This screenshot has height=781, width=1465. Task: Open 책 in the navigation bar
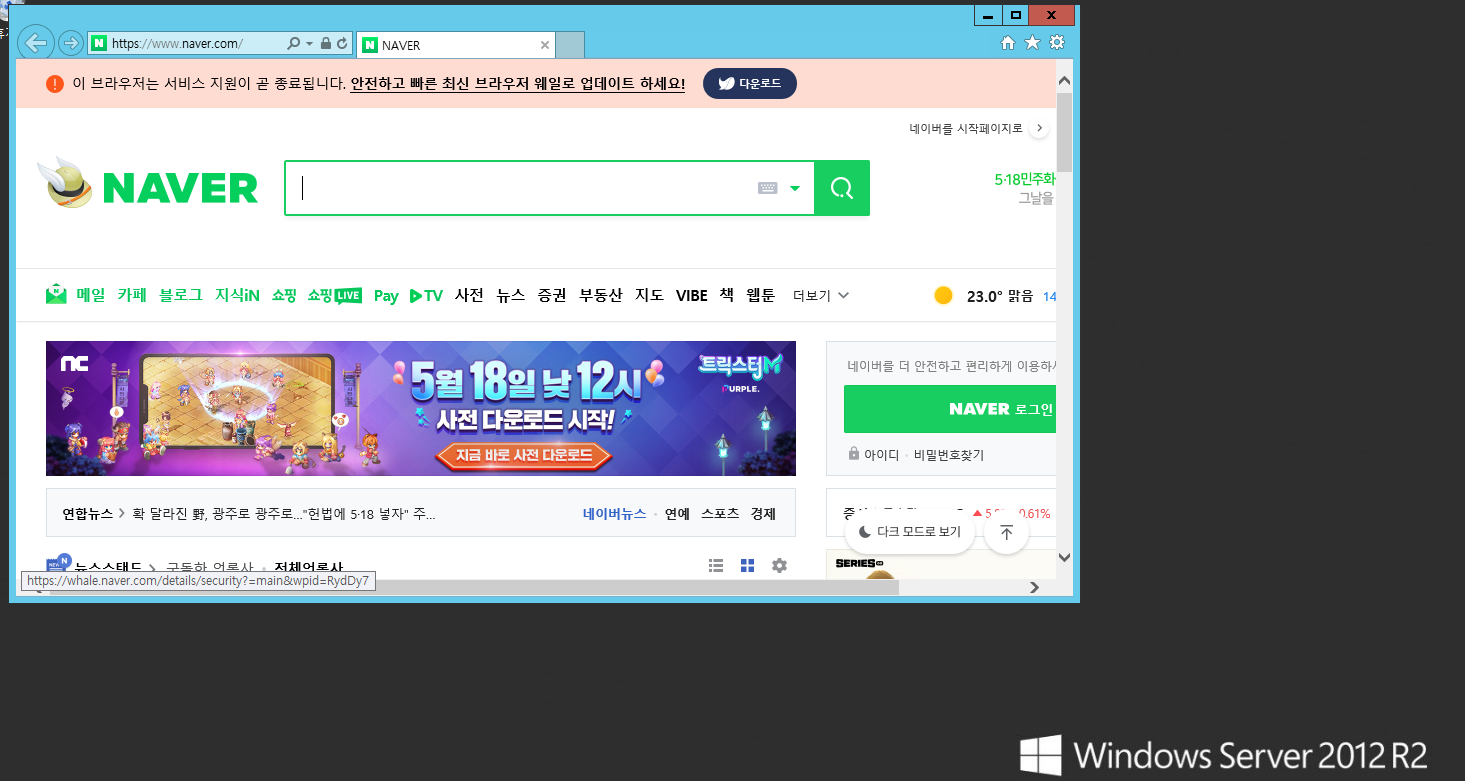pyautogui.click(x=727, y=295)
